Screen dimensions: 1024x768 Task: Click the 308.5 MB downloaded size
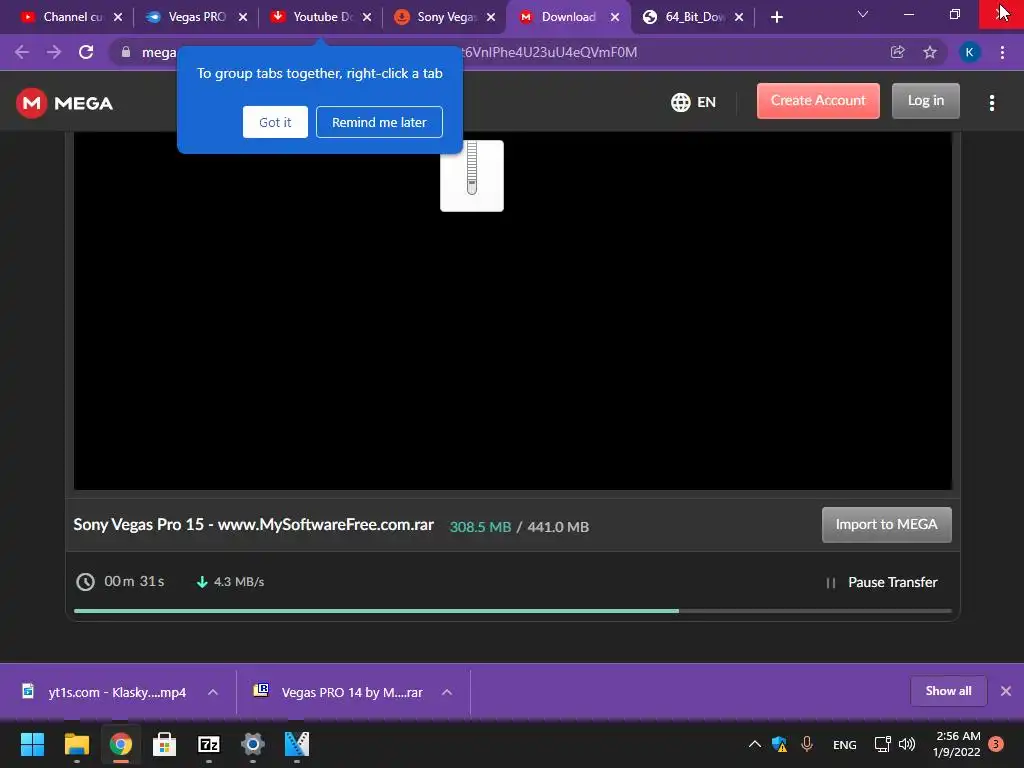click(x=480, y=526)
